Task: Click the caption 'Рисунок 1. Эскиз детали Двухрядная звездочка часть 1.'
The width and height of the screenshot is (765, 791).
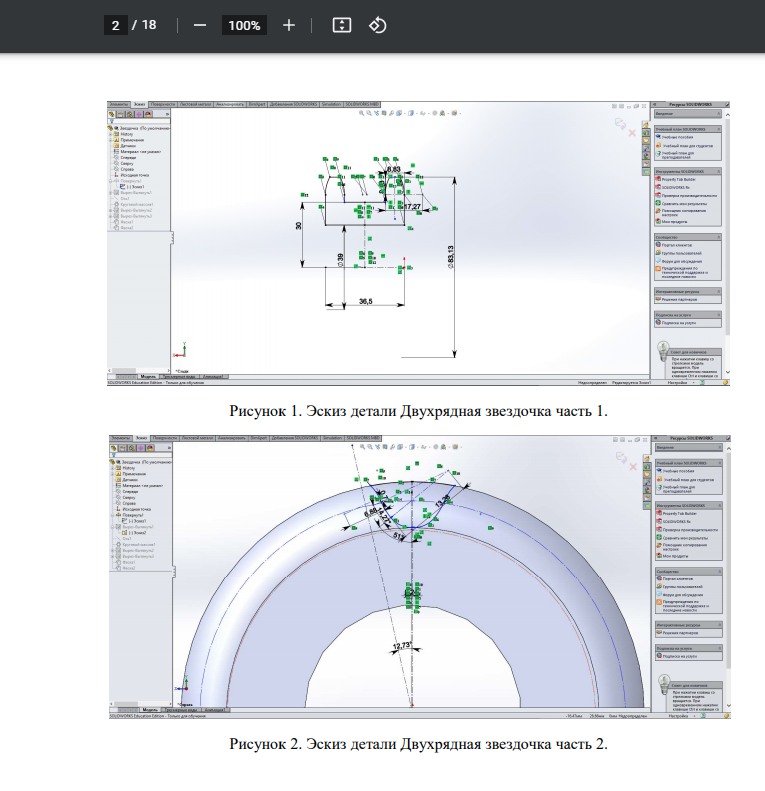Action: pyautogui.click(x=418, y=411)
